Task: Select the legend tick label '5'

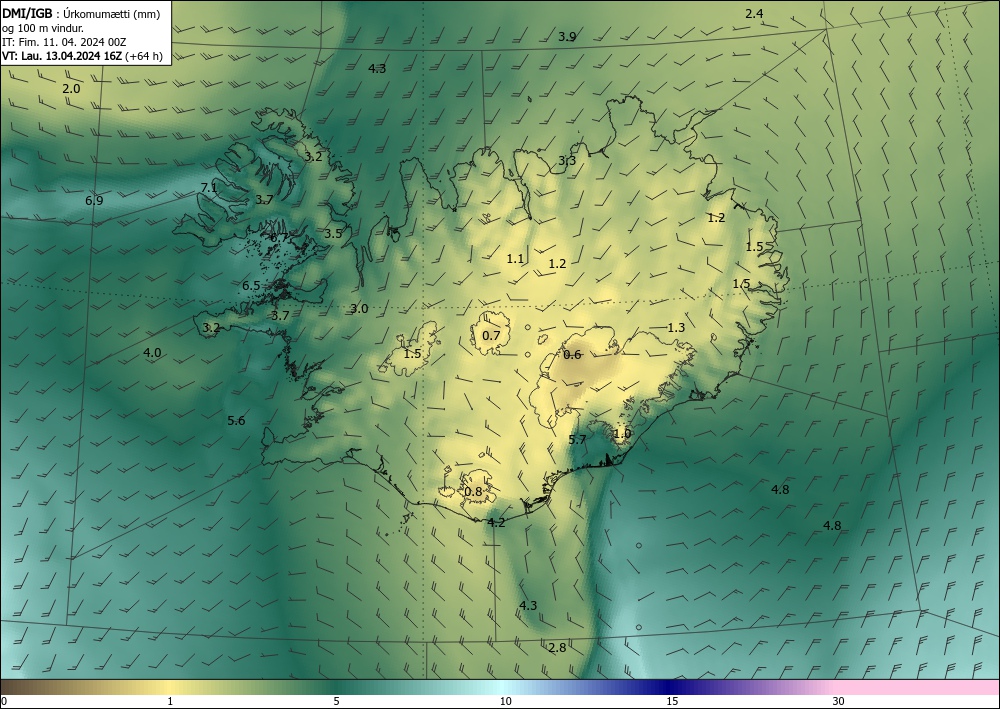Action: pyautogui.click(x=336, y=702)
